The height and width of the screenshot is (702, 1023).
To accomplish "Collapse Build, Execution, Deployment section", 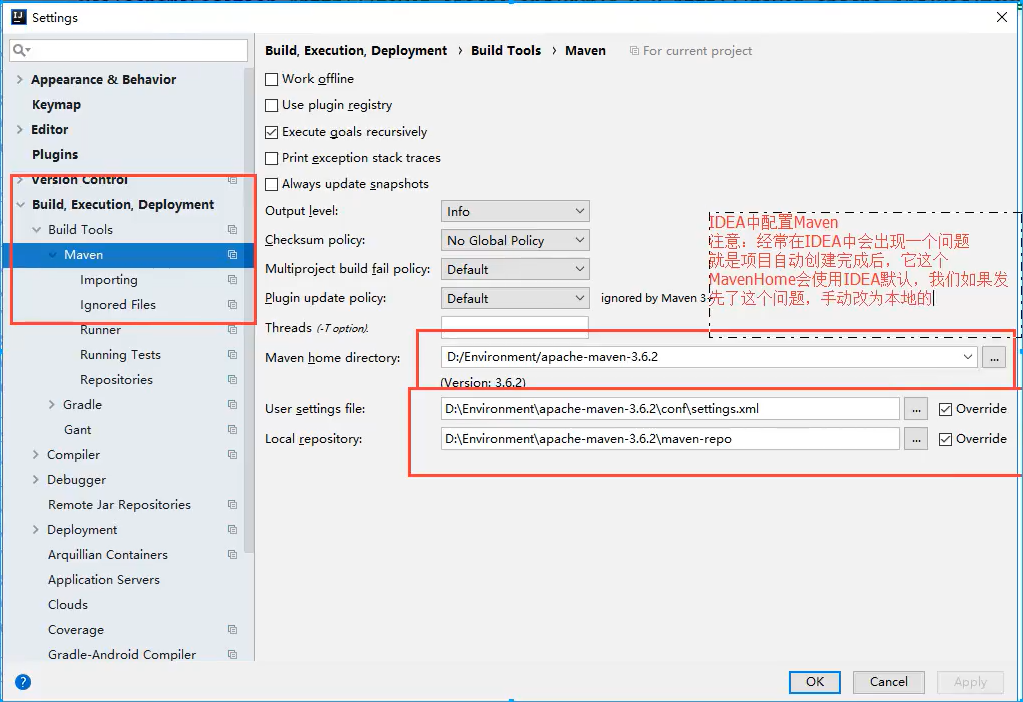I will pyautogui.click(x=20, y=204).
